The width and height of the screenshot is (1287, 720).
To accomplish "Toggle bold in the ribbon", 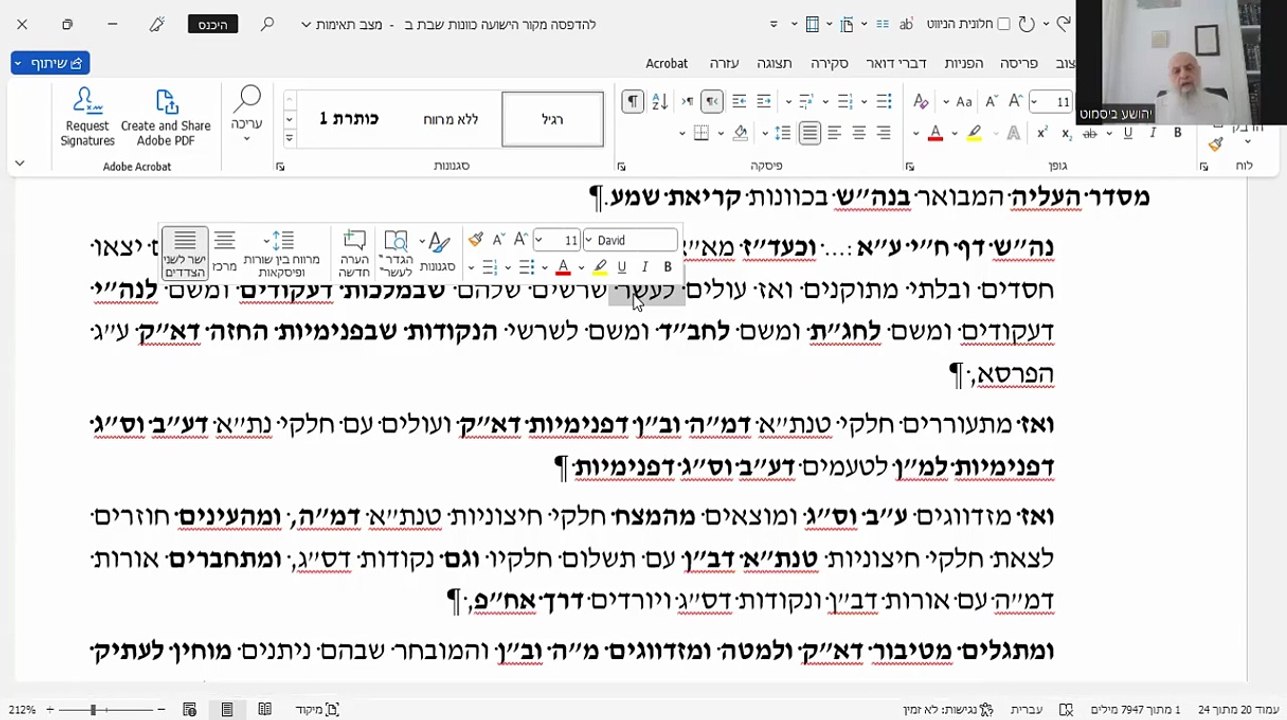I will 1177,133.
